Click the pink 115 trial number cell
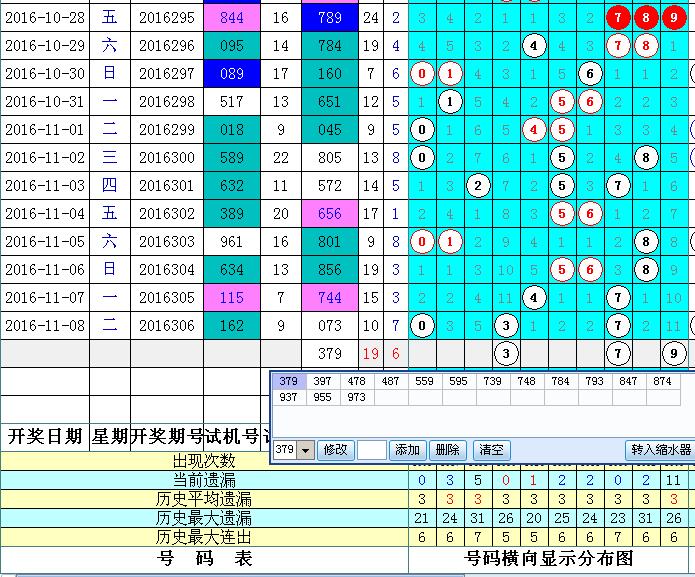The height and width of the screenshot is (577, 695). click(x=231, y=297)
